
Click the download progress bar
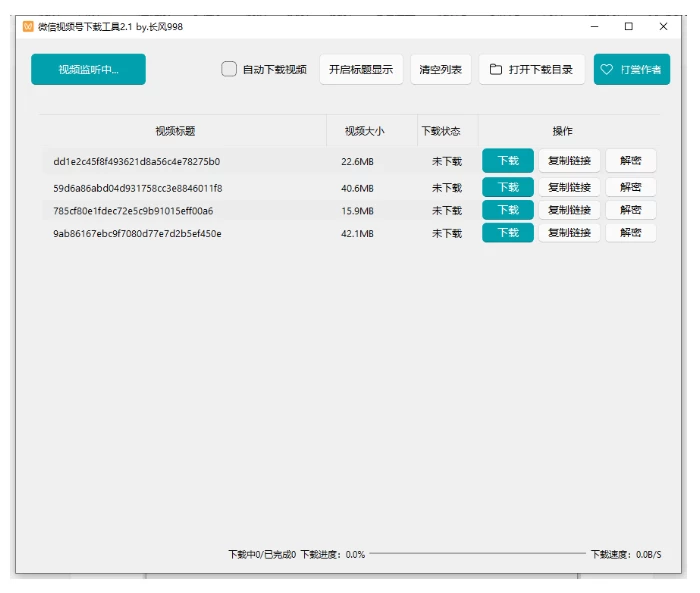coord(477,553)
